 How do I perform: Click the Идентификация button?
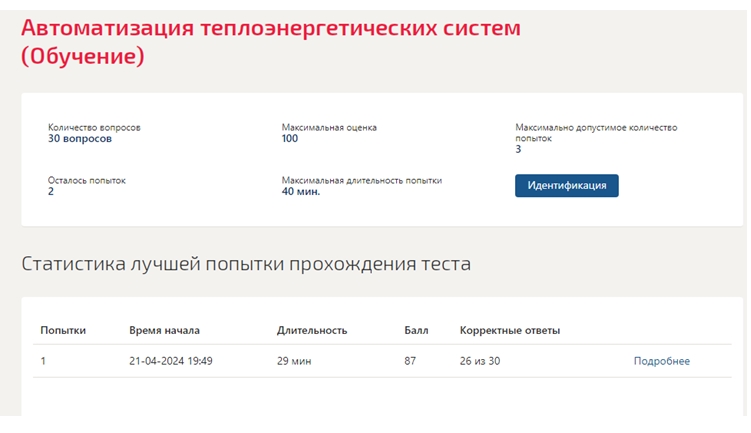[567, 185]
